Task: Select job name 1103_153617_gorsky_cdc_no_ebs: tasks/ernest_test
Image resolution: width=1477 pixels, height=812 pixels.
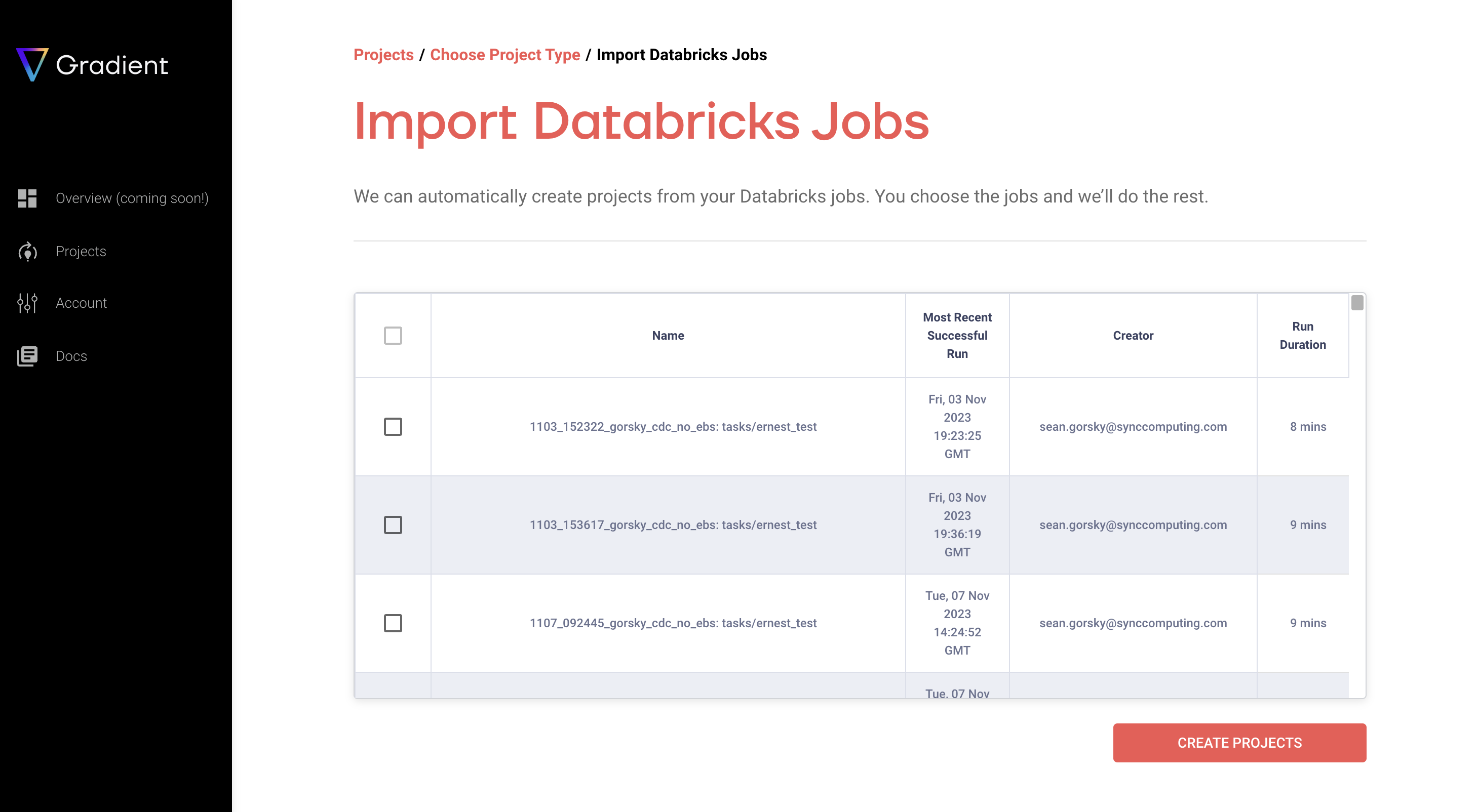Action: click(673, 524)
